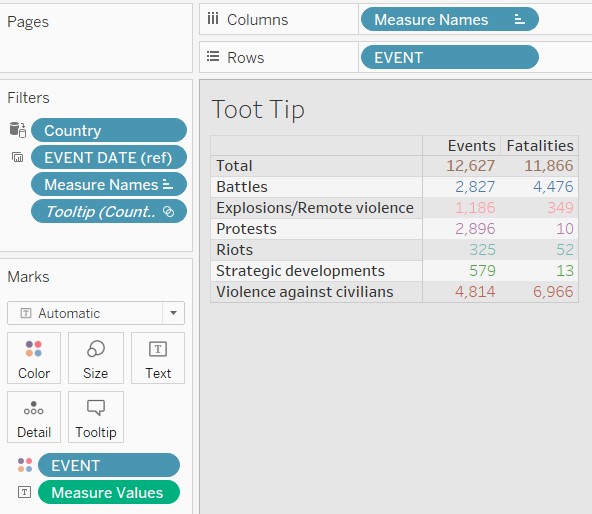This screenshot has width=592, height=514.
Task: Click sort icon on Columns Measure Names pill
Action: tap(520, 19)
